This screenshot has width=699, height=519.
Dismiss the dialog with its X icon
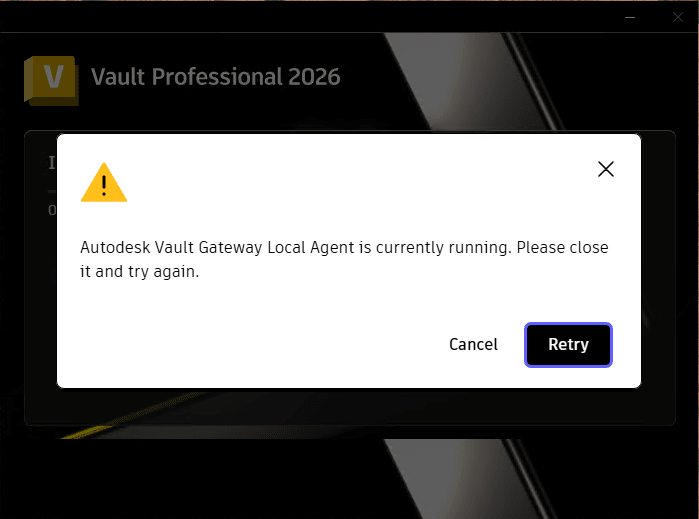(605, 169)
